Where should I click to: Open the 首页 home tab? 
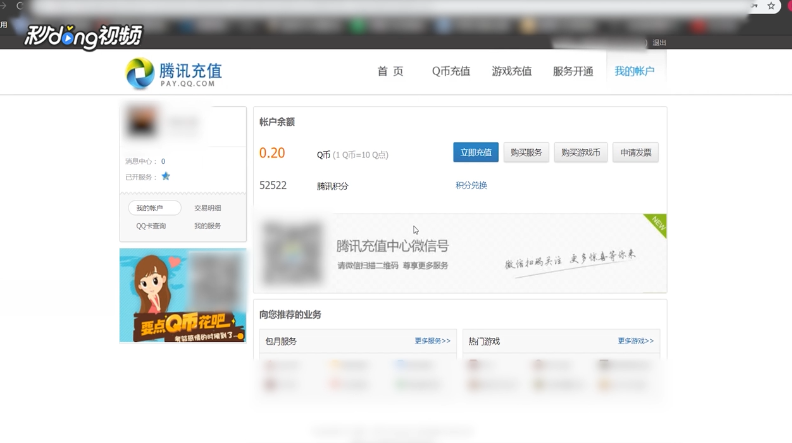point(390,71)
